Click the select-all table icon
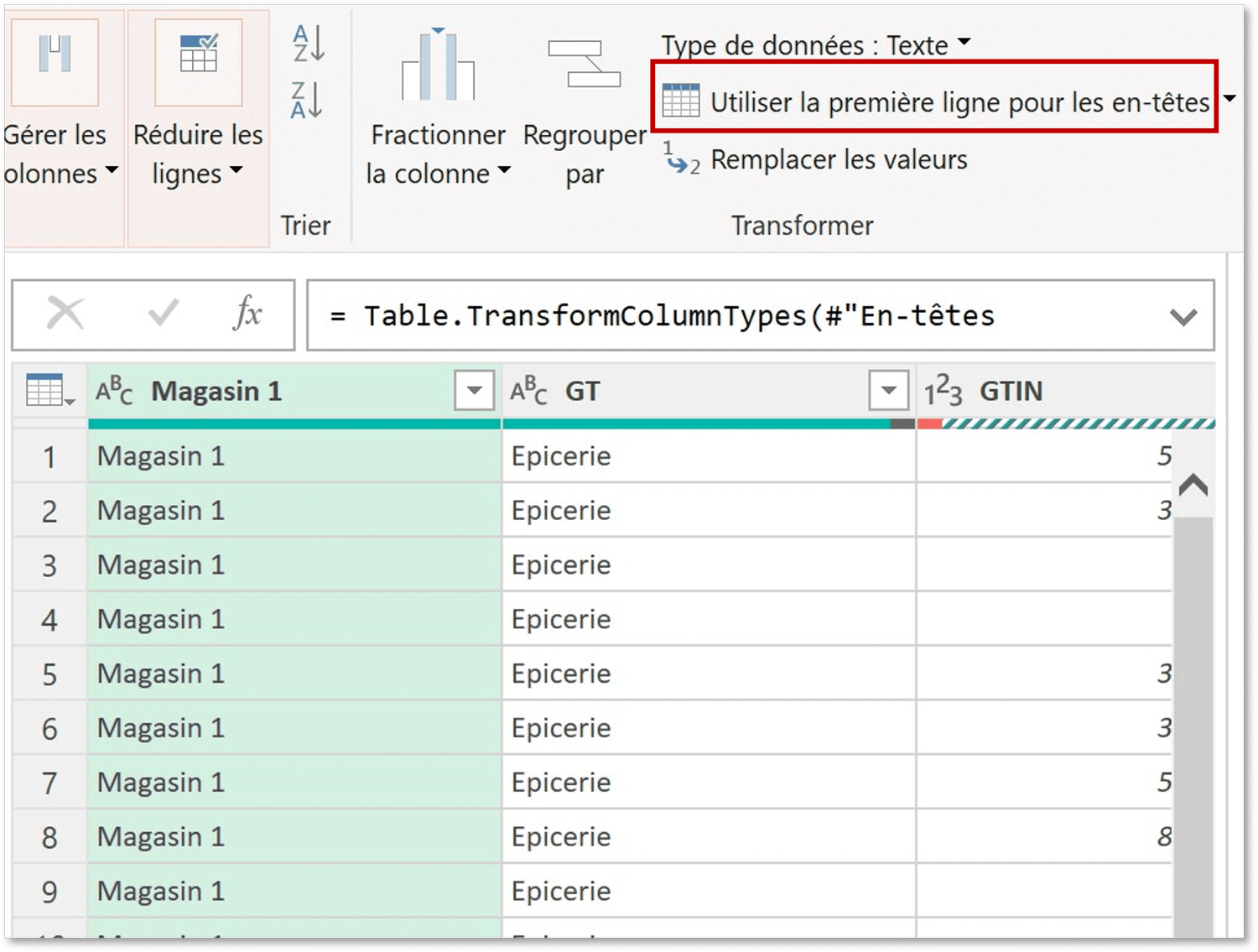Viewport: 1258px width, 952px height. pos(44,389)
